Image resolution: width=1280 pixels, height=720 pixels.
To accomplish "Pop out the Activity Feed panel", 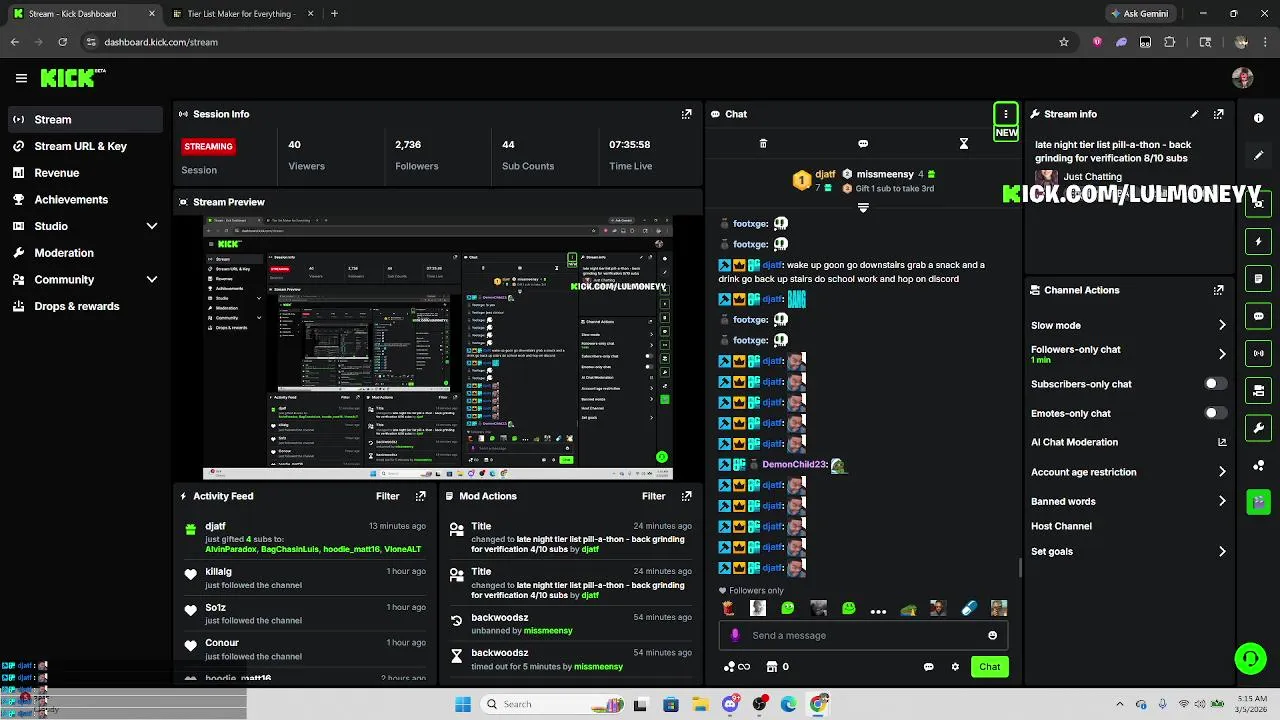I will (x=420, y=496).
